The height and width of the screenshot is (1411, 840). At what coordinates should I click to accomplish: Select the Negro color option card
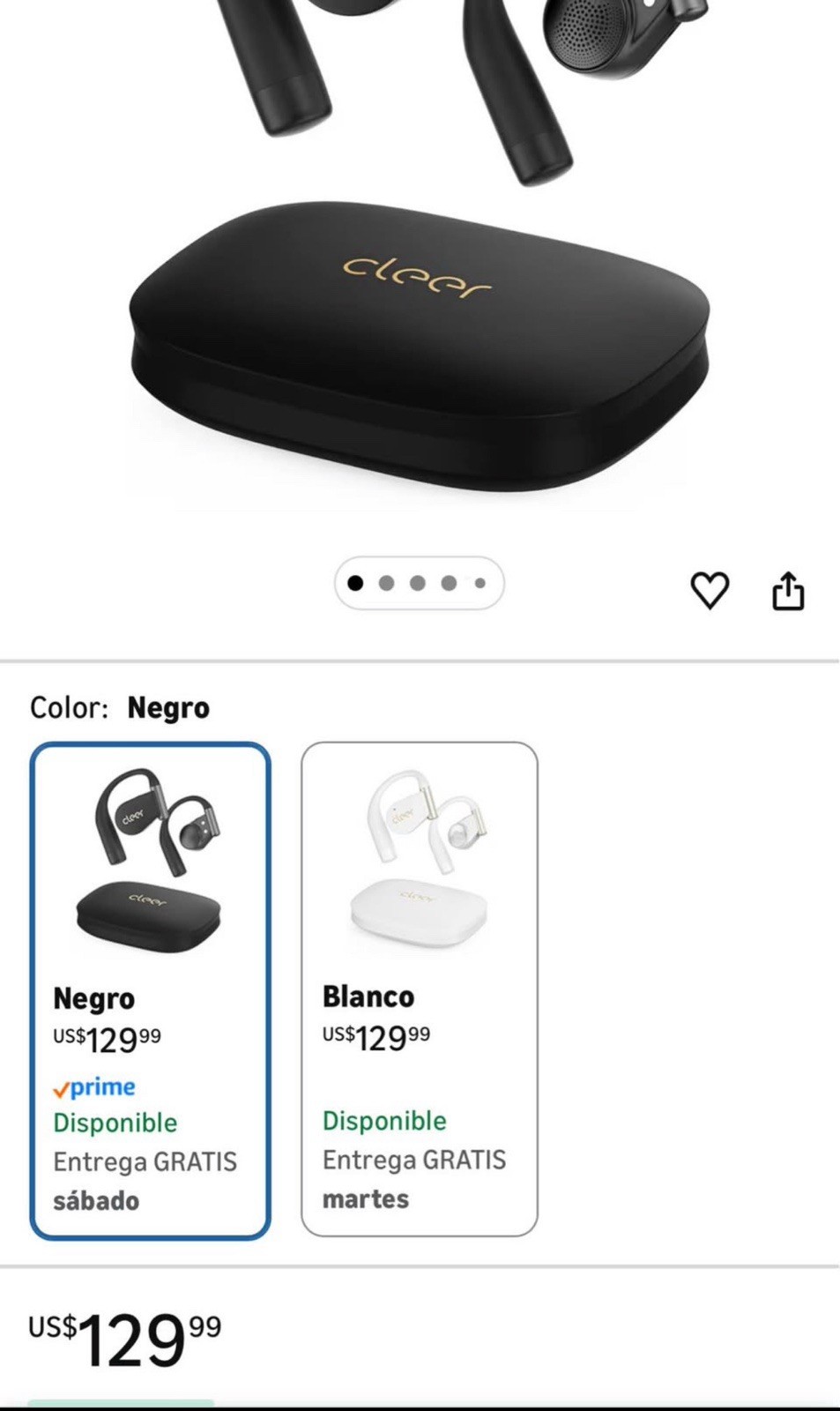pyautogui.click(x=150, y=990)
